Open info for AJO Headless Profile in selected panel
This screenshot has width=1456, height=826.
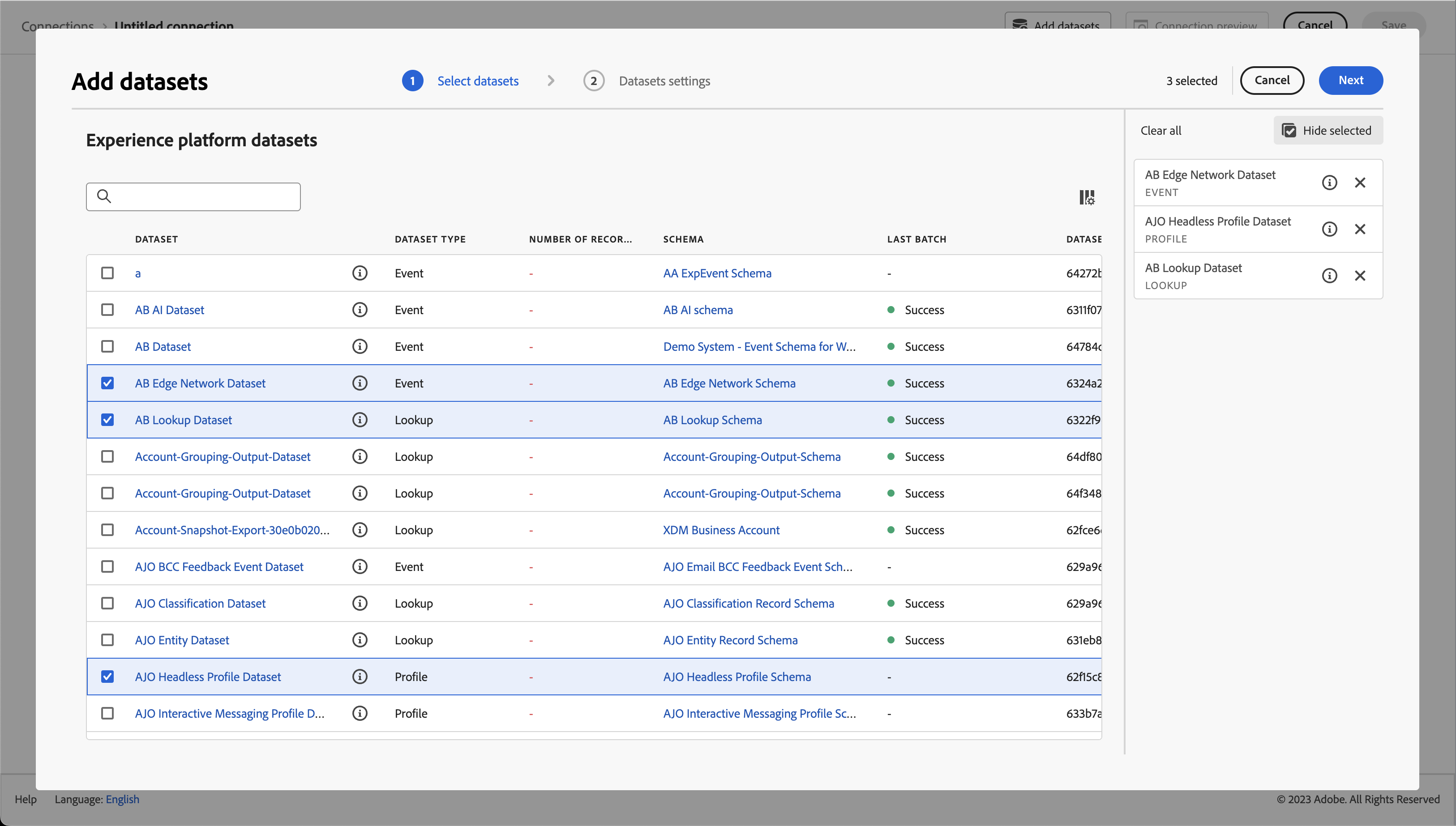[x=1329, y=229]
